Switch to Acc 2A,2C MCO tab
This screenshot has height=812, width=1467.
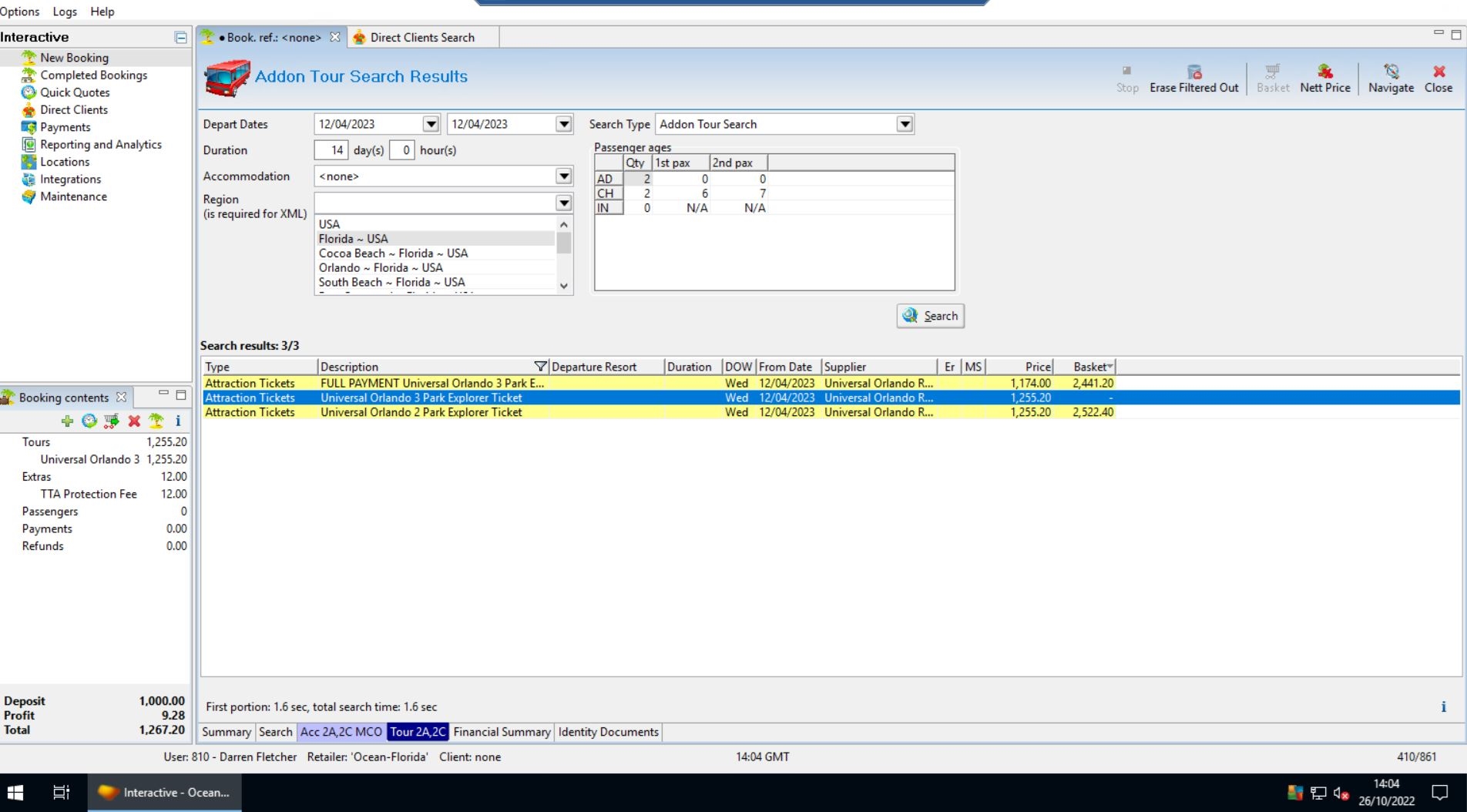[x=341, y=732]
